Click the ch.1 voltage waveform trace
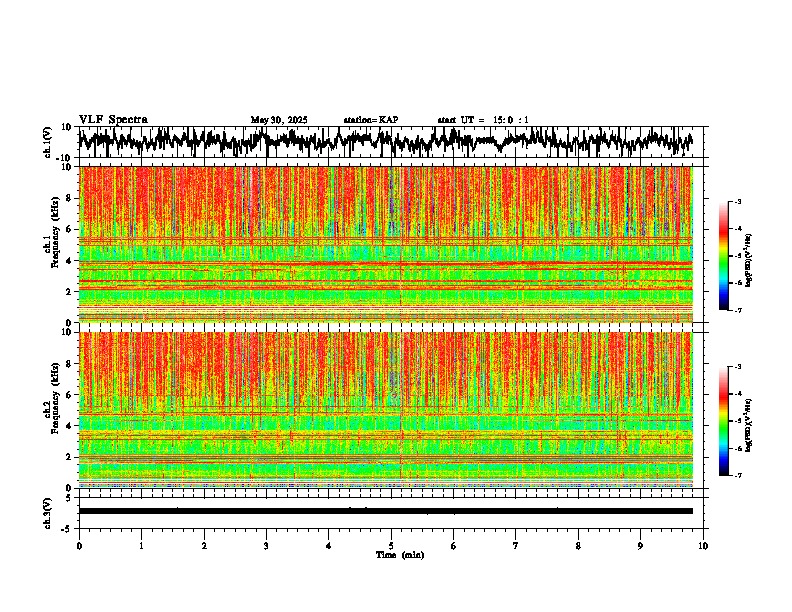The image size is (792, 612). pyautogui.click(x=386, y=140)
